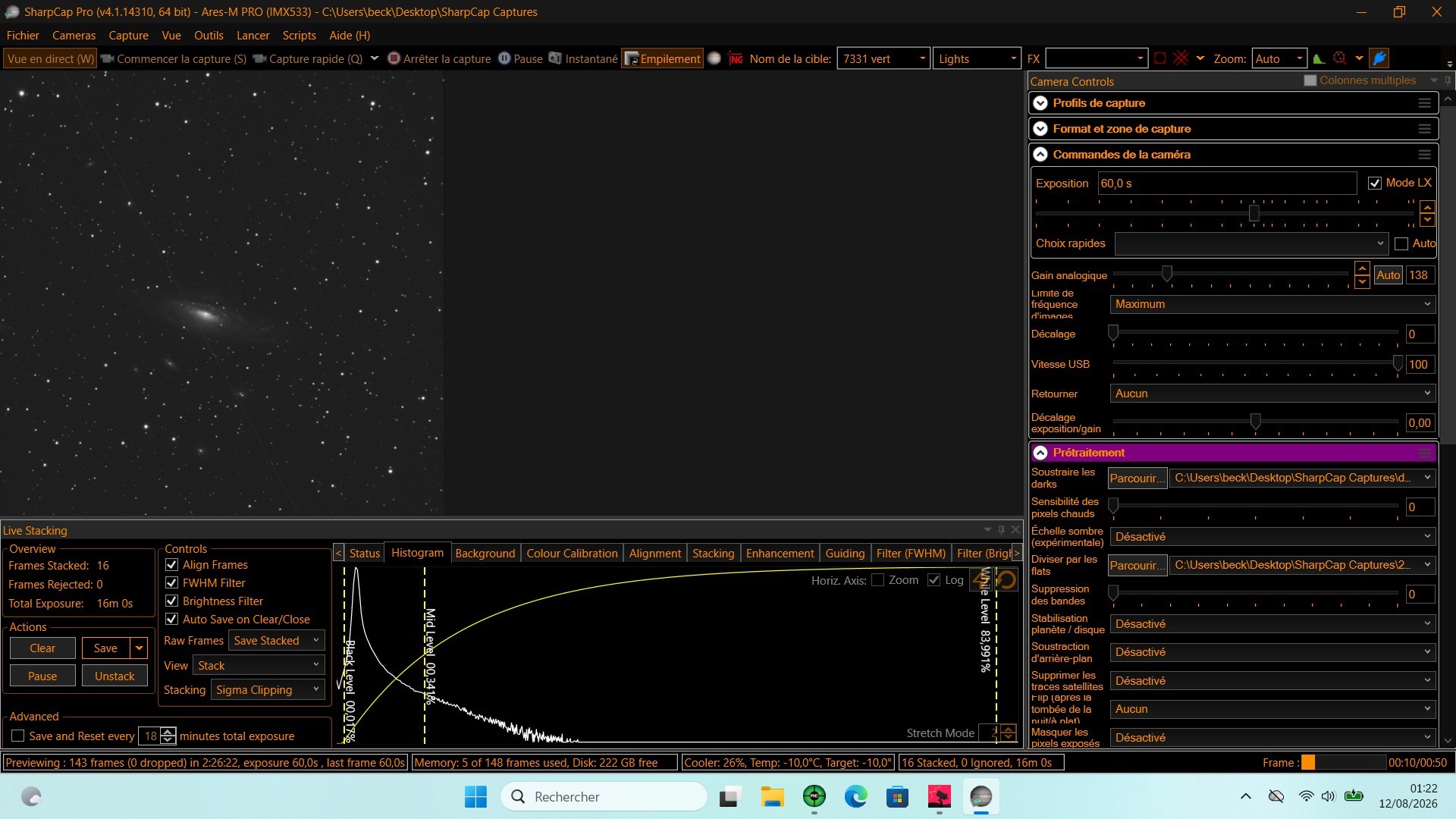This screenshot has height=819, width=1456.
Task: Click the blue plug icon in toolbar
Action: pyautogui.click(x=1379, y=58)
